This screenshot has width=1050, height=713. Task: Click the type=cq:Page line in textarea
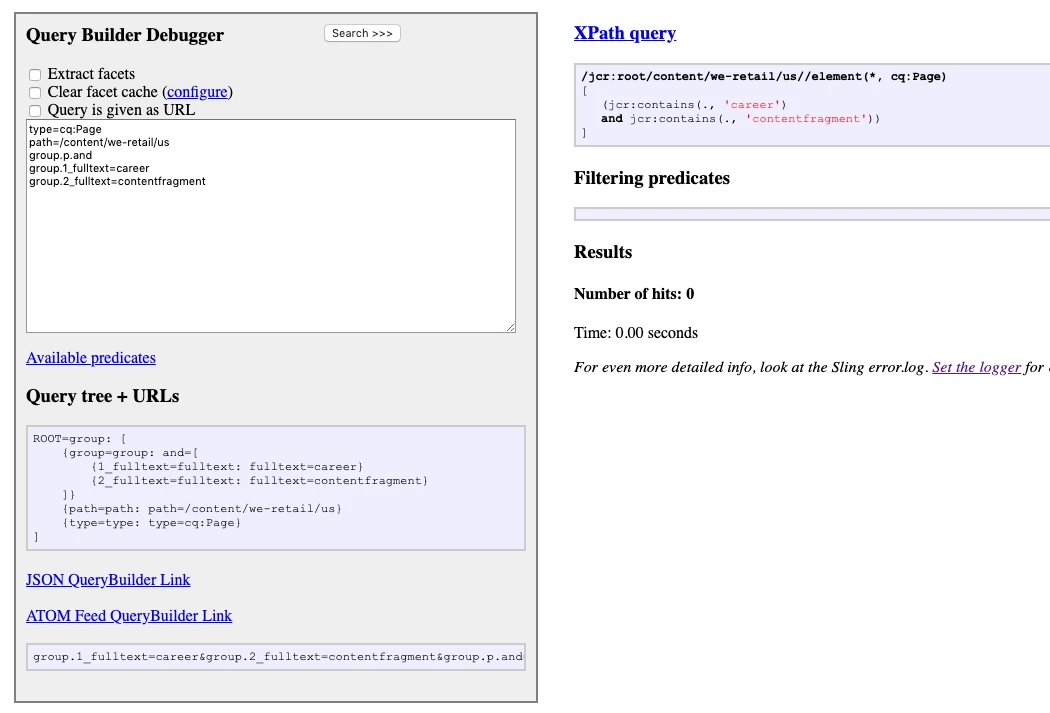coord(66,129)
